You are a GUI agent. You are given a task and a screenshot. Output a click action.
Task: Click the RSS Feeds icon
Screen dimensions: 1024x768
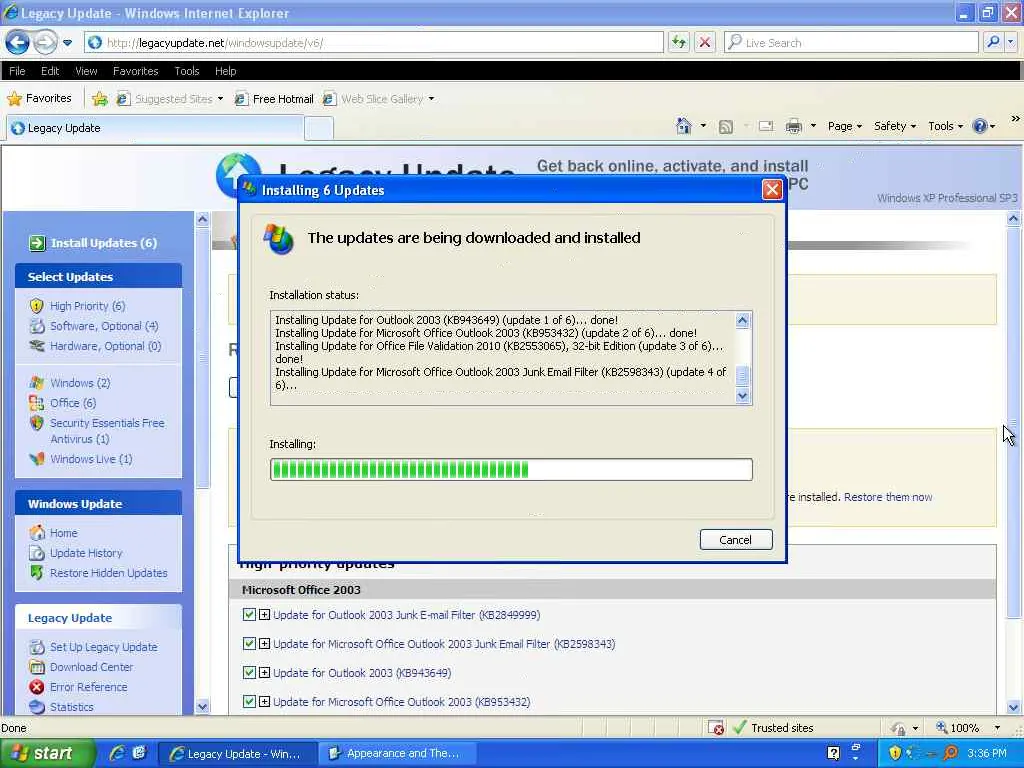(726, 126)
